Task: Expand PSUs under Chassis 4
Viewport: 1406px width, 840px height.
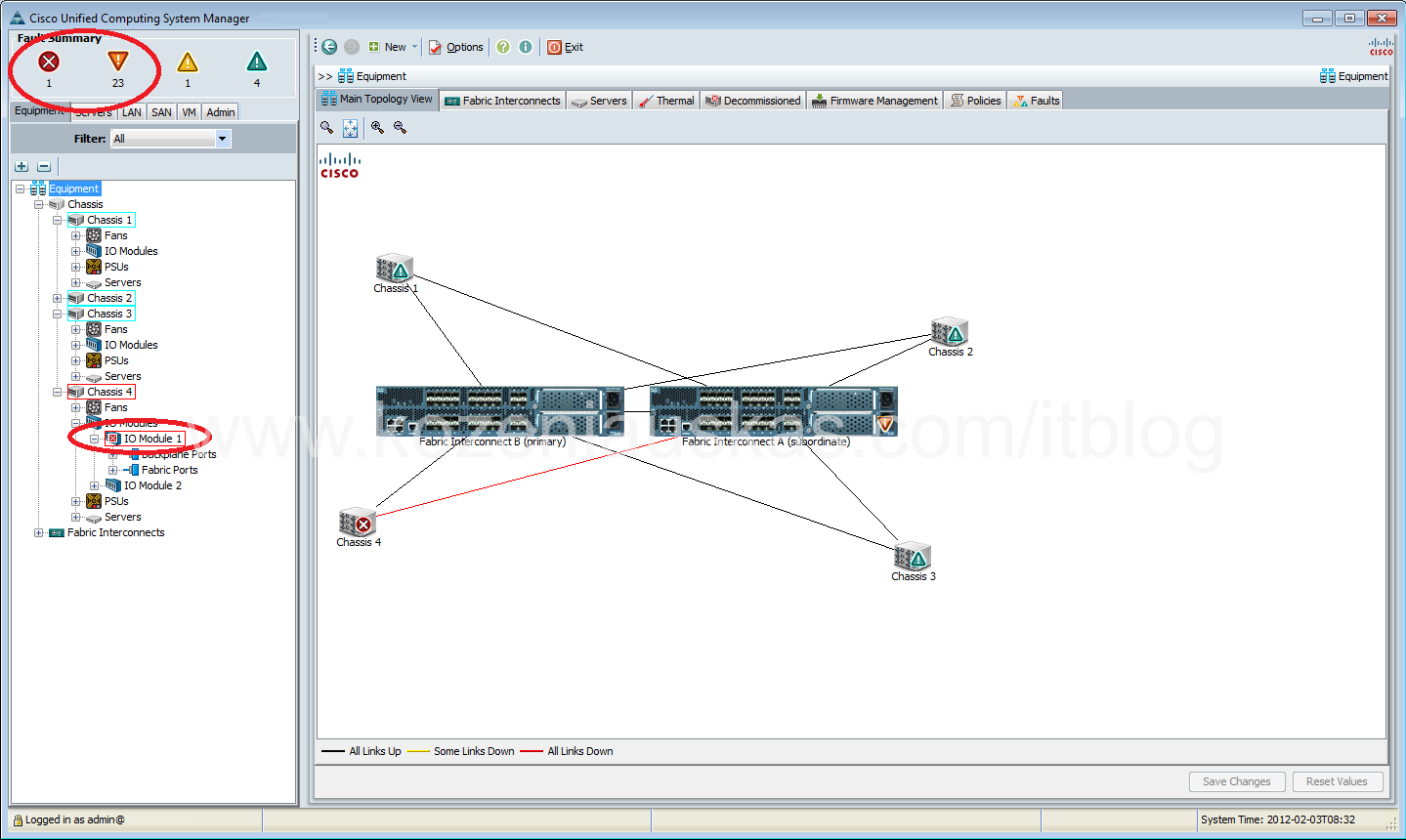Action: pyautogui.click(x=76, y=501)
